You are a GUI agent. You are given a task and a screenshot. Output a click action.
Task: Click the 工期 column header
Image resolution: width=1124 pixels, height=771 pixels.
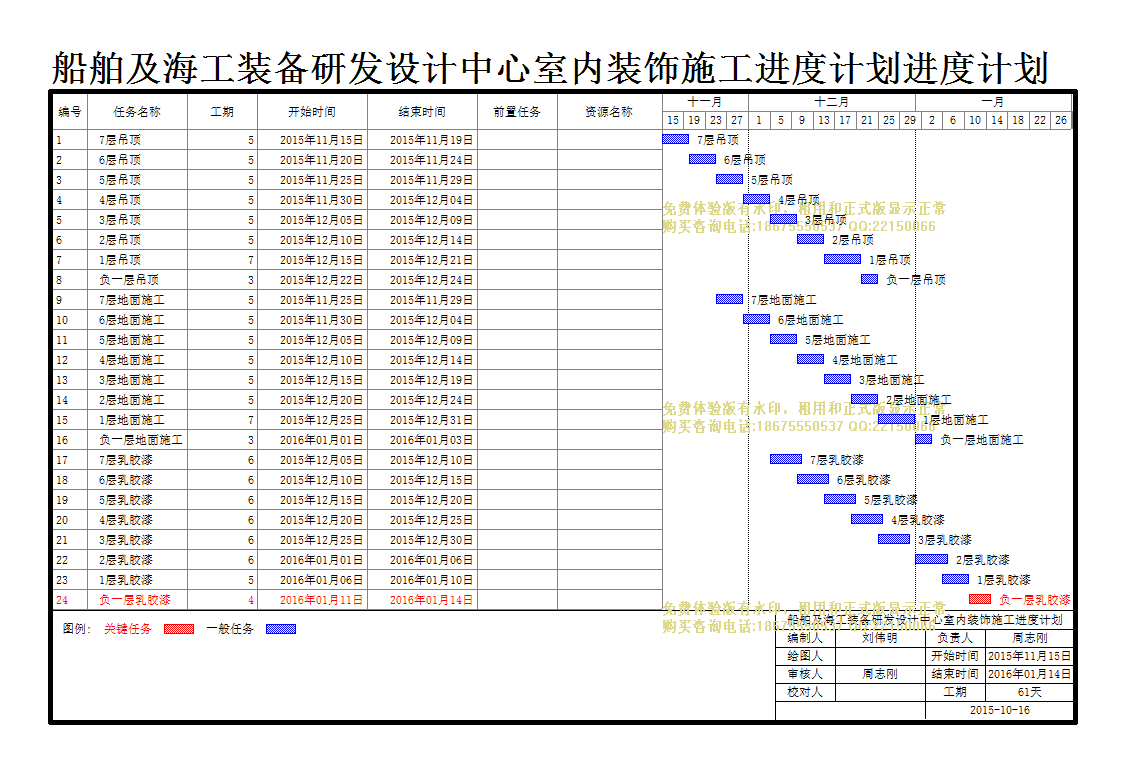click(222, 112)
